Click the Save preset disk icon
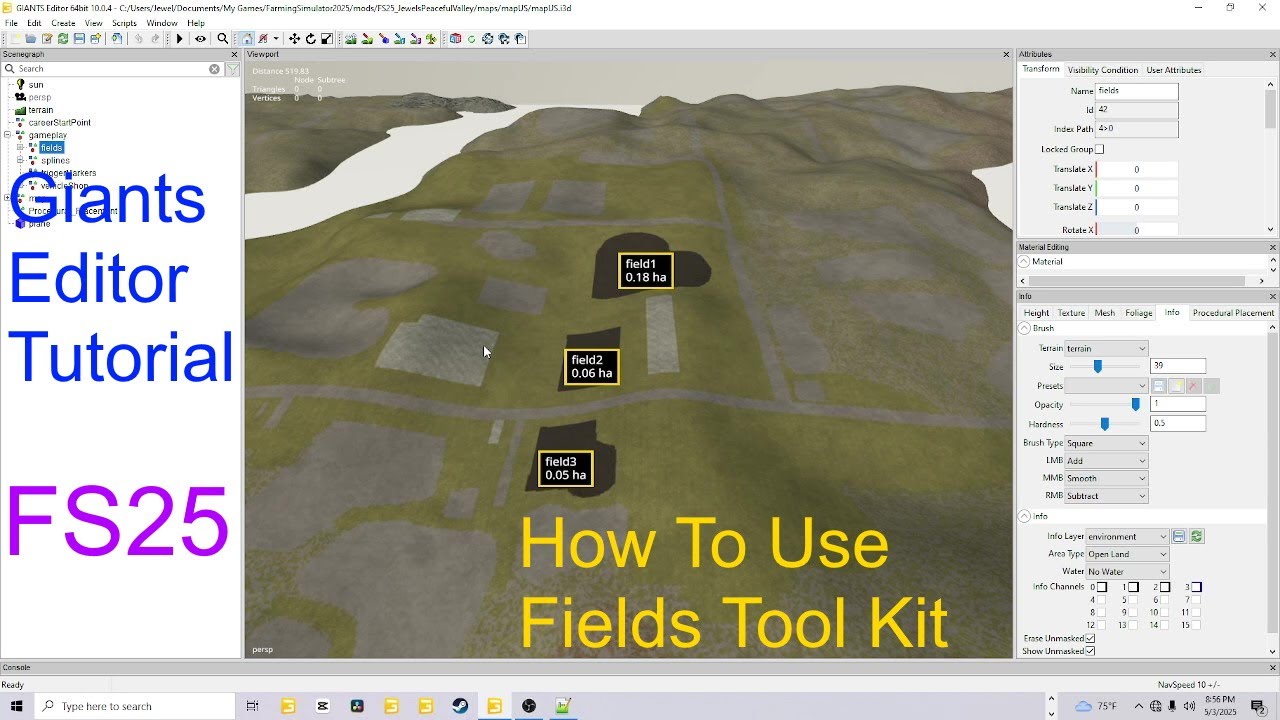Image resolution: width=1280 pixels, height=720 pixels. [x=1159, y=386]
